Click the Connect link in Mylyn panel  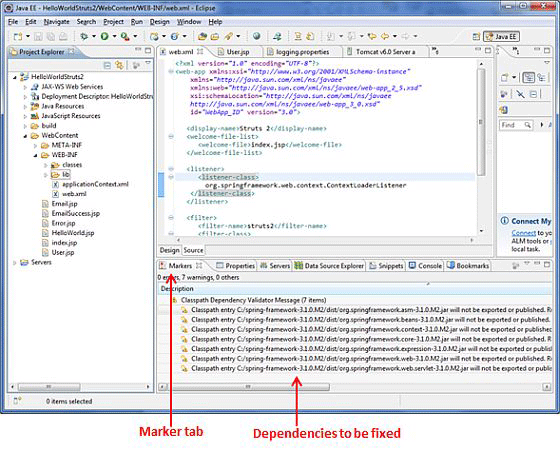tap(524, 233)
